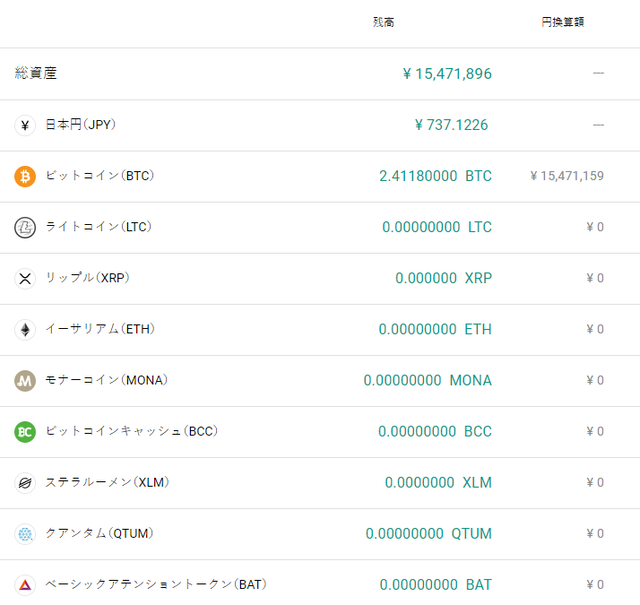Click the ¥ 0 value in QTUM row

(595, 534)
